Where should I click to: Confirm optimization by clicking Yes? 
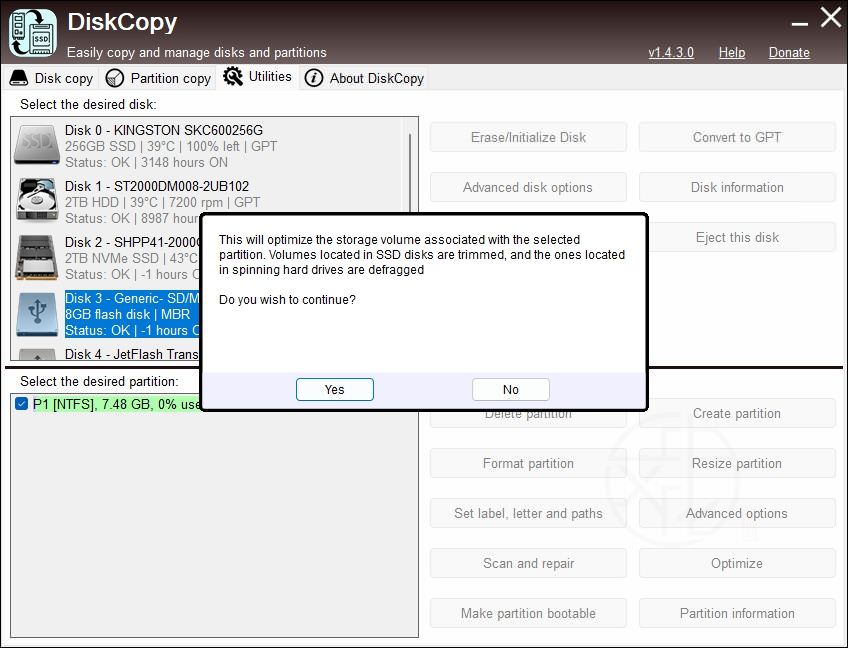[334, 390]
